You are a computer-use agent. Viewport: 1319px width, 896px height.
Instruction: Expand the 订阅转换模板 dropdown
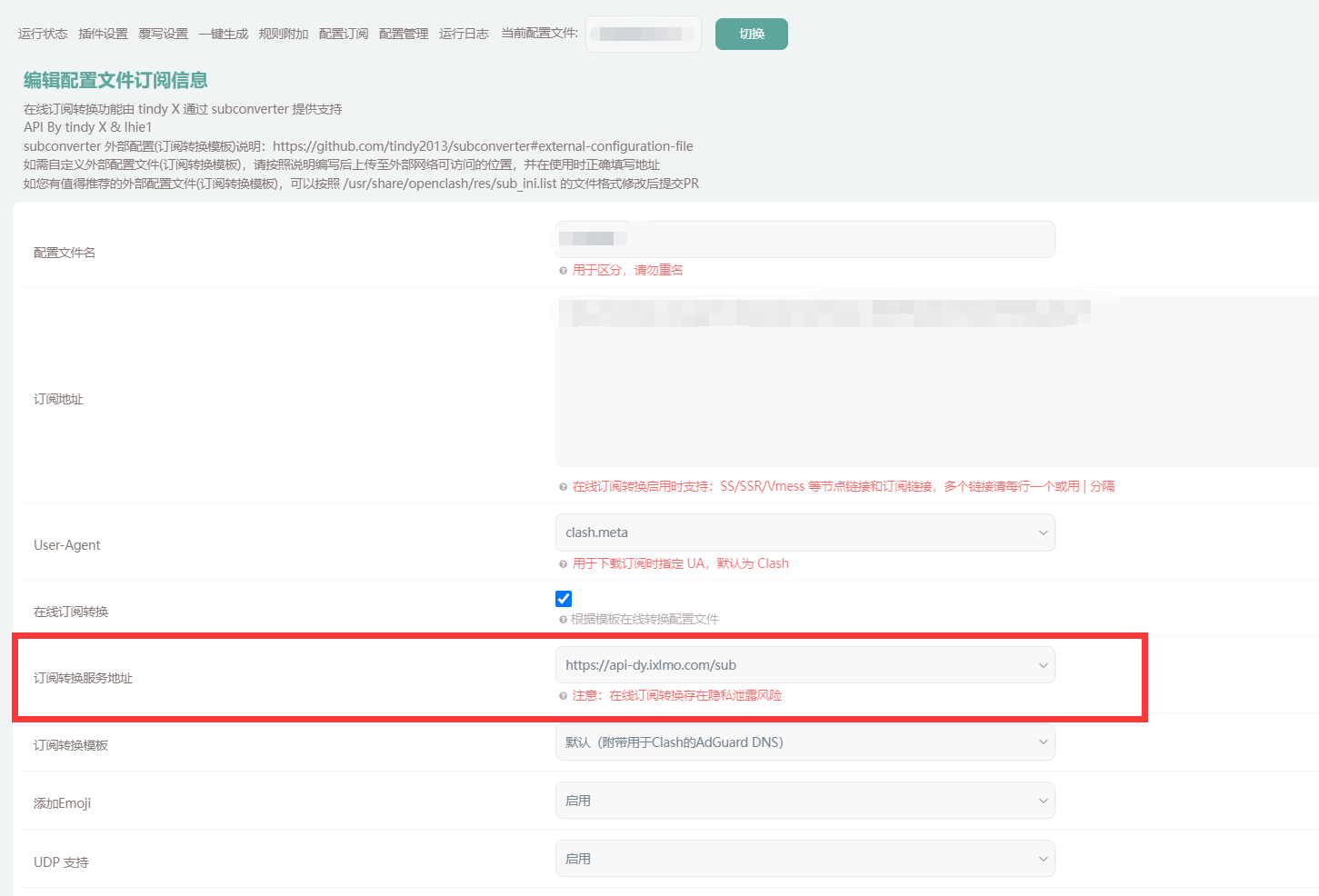coord(804,742)
